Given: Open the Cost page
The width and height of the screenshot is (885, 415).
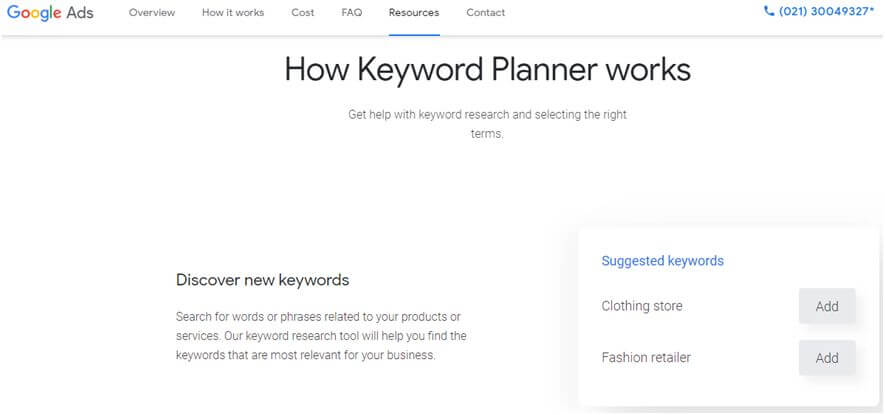Looking at the screenshot, I should pos(303,12).
